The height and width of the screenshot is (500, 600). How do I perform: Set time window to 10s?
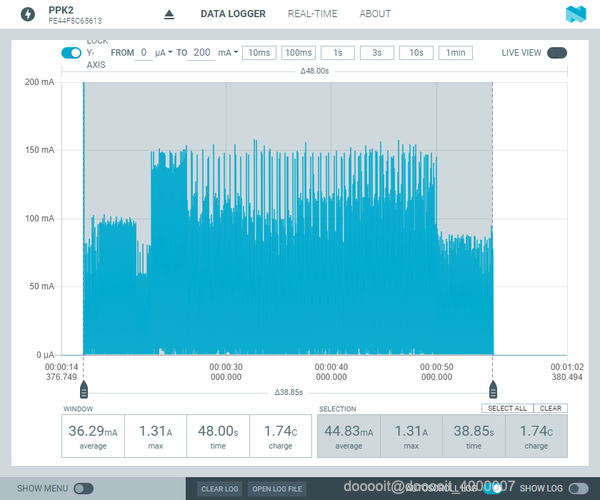(416, 53)
